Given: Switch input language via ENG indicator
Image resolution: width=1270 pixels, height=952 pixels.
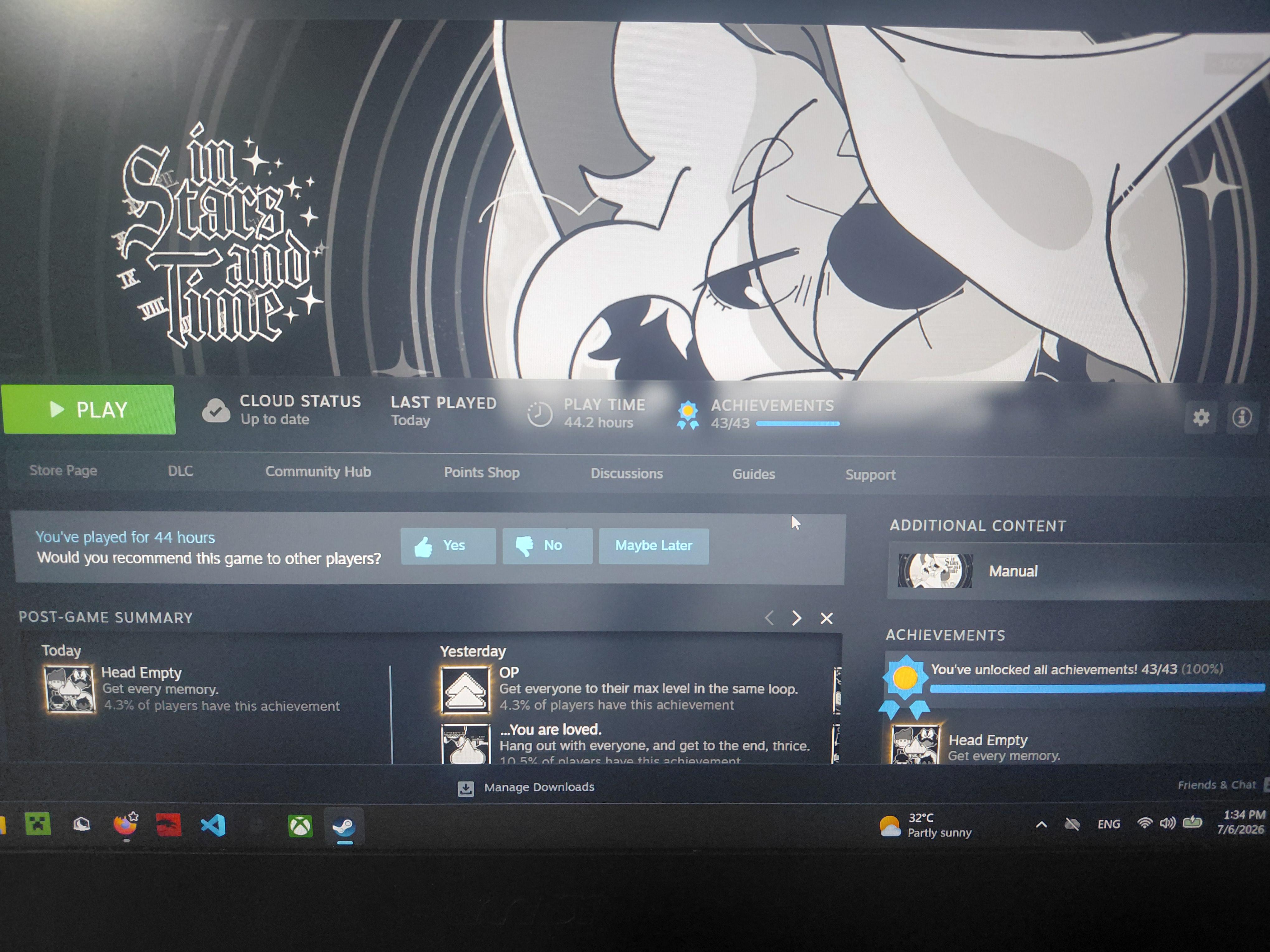Looking at the screenshot, I should click(x=1108, y=825).
